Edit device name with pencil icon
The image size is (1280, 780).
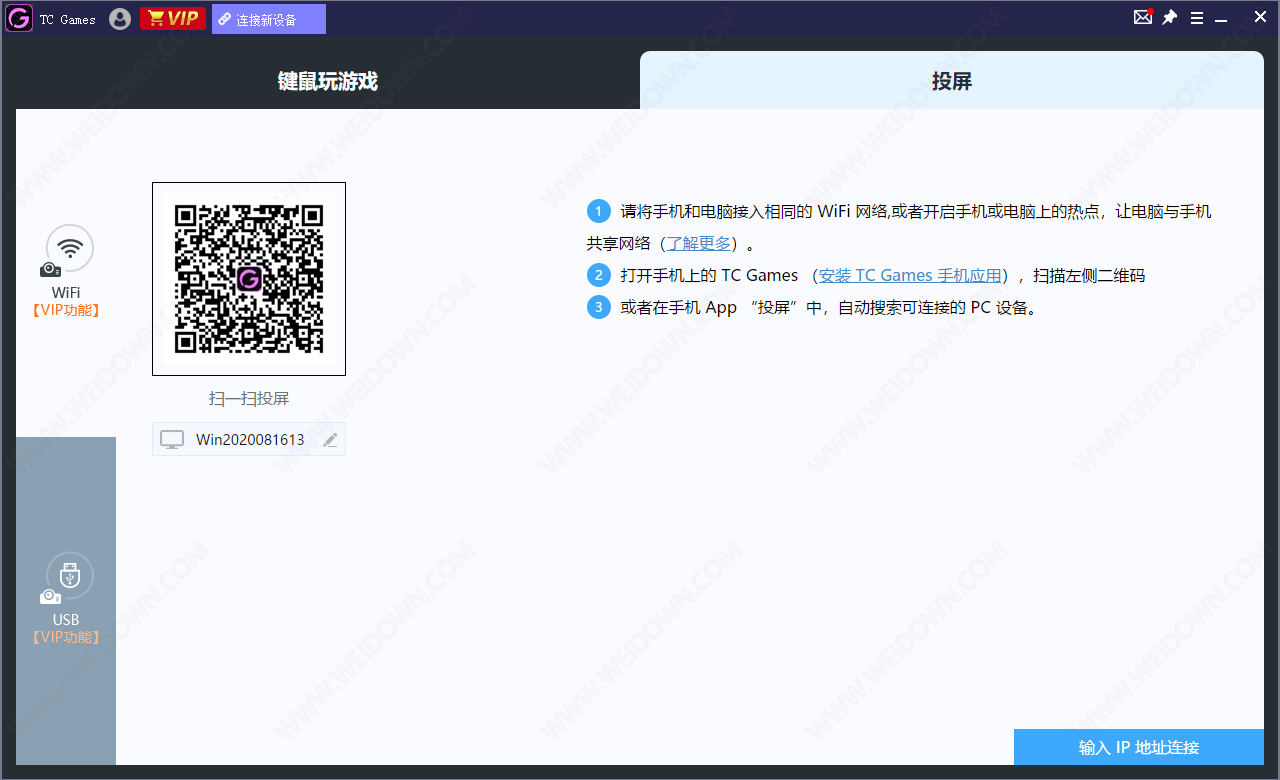click(330, 440)
